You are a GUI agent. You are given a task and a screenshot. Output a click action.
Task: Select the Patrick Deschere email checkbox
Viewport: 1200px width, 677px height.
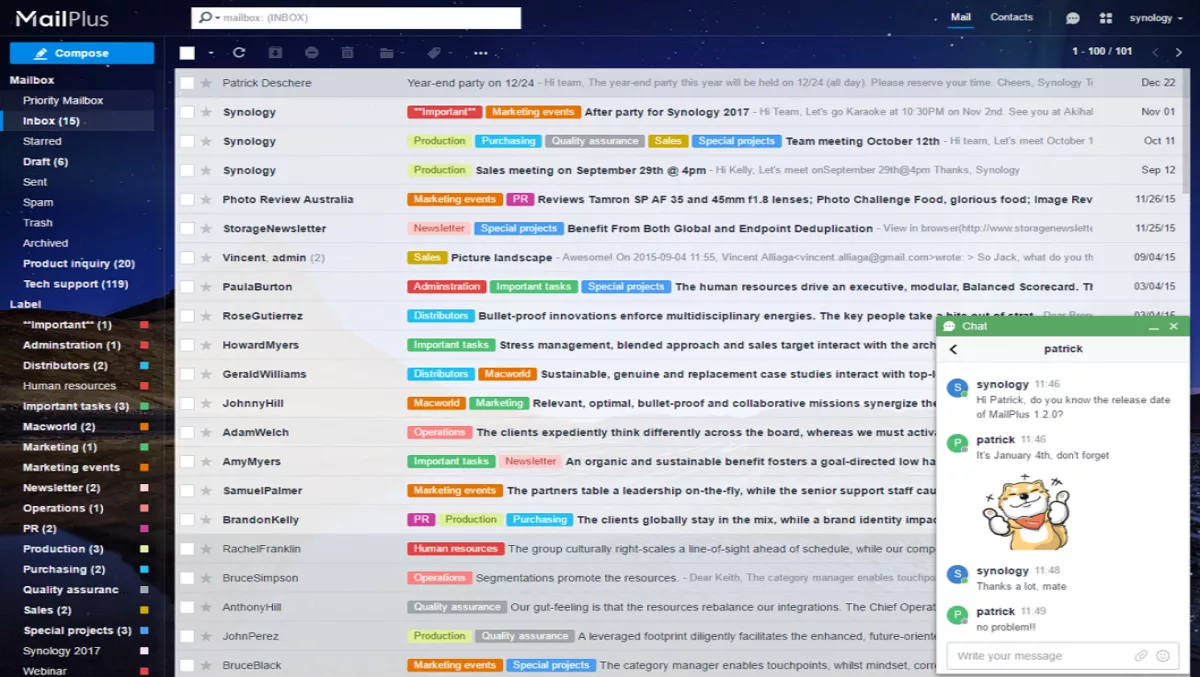pos(187,83)
